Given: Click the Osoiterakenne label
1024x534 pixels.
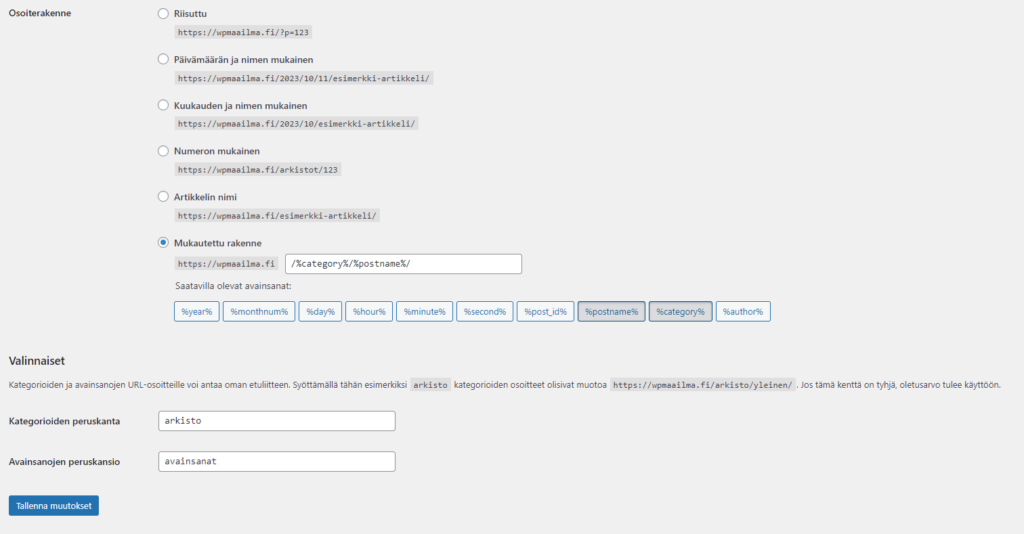Looking at the screenshot, I should (x=40, y=13).
